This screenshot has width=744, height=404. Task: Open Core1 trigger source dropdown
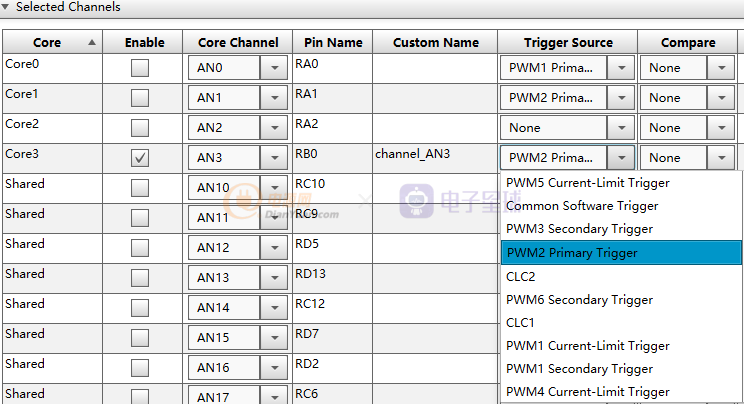tap(621, 98)
